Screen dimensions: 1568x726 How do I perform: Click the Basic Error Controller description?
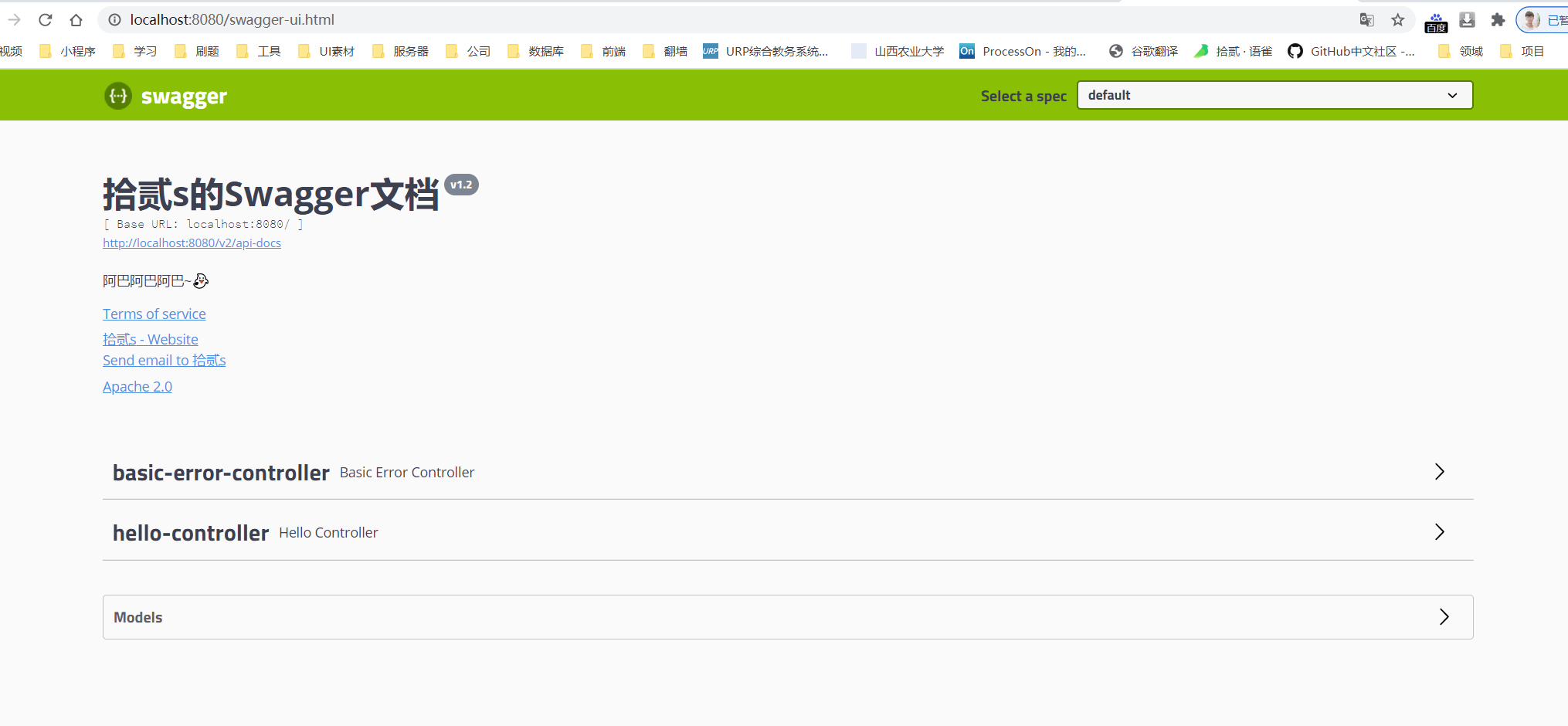407,472
